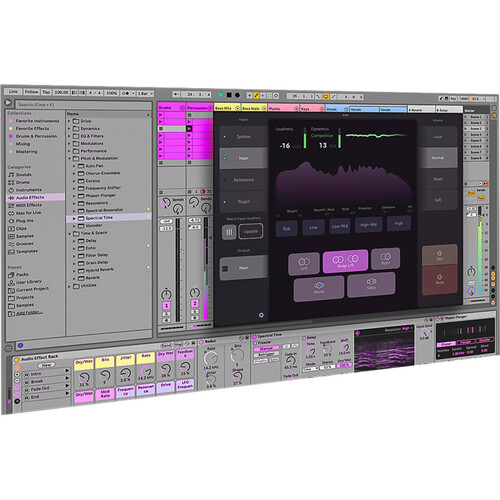Click the Dim speaker button
Viewport: 500px width, 500px height.
coord(440,255)
